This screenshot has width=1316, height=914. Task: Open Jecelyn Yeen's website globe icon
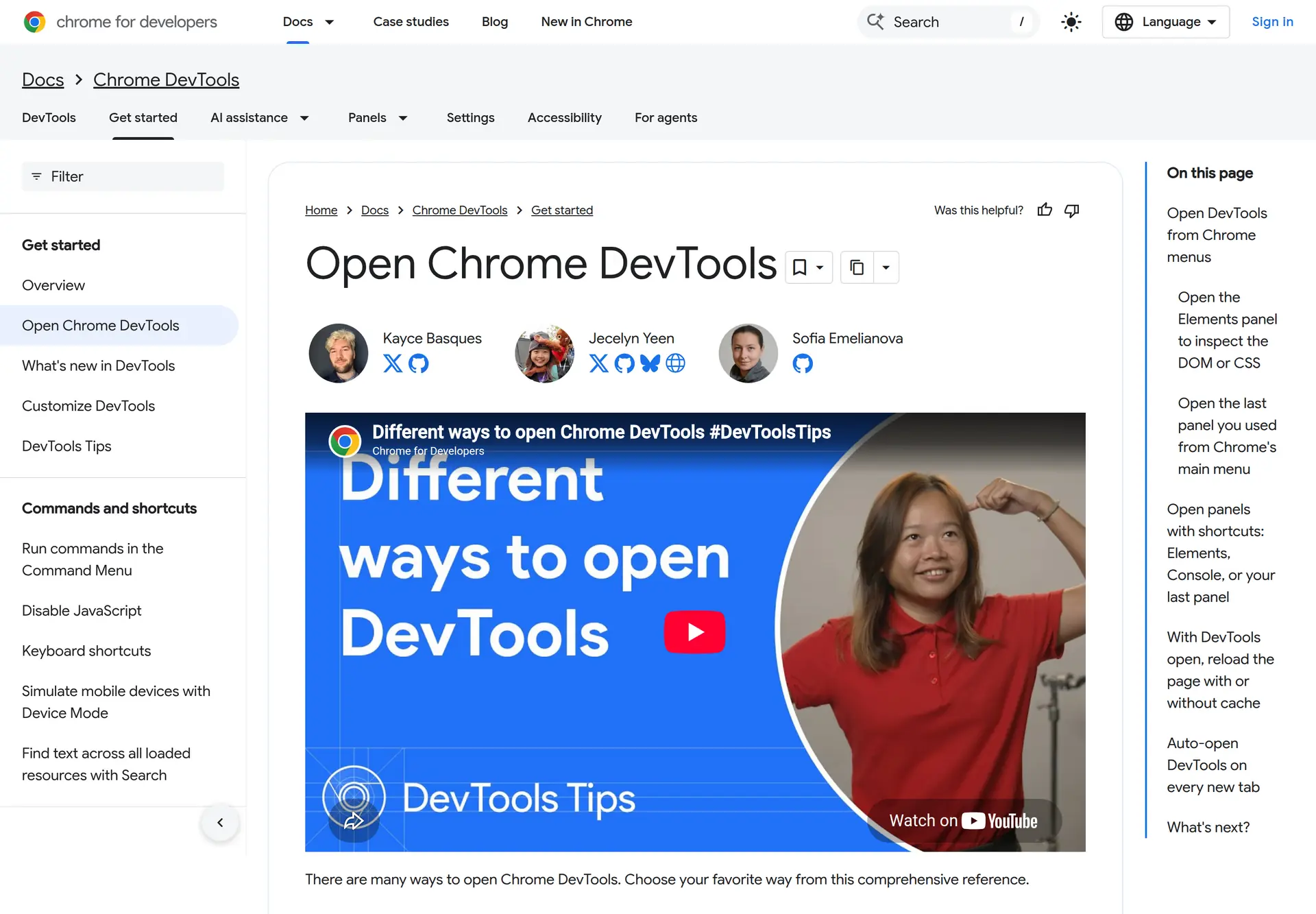click(676, 363)
